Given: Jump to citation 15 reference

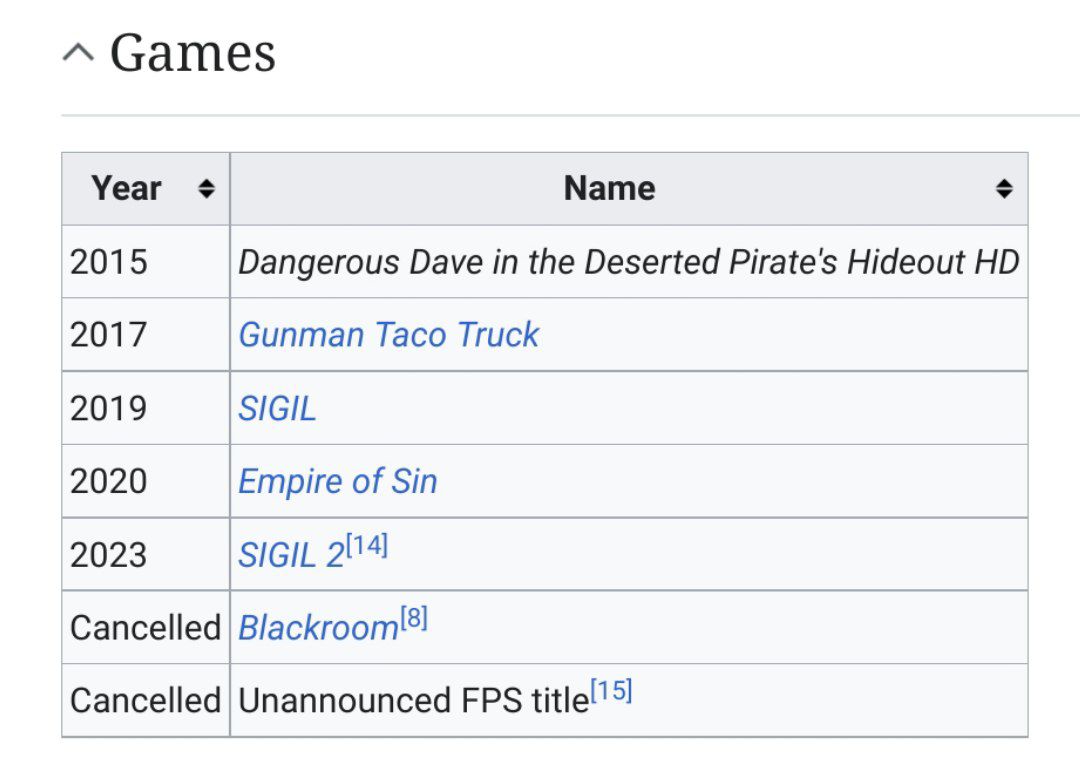Looking at the screenshot, I should pos(612,690).
